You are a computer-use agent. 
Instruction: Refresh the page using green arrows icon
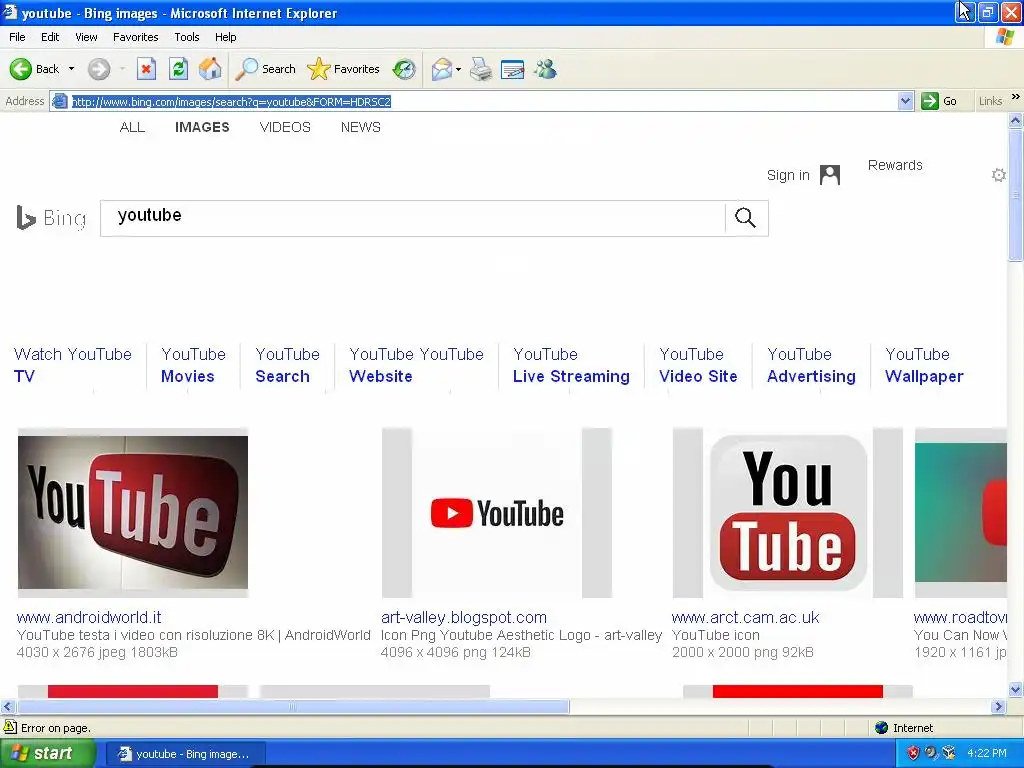[178, 69]
